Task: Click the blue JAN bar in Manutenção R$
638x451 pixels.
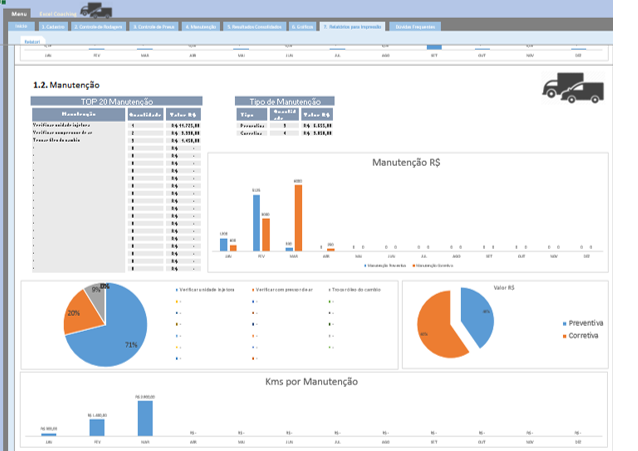Action: pyautogui.click(x=223, y=245)
